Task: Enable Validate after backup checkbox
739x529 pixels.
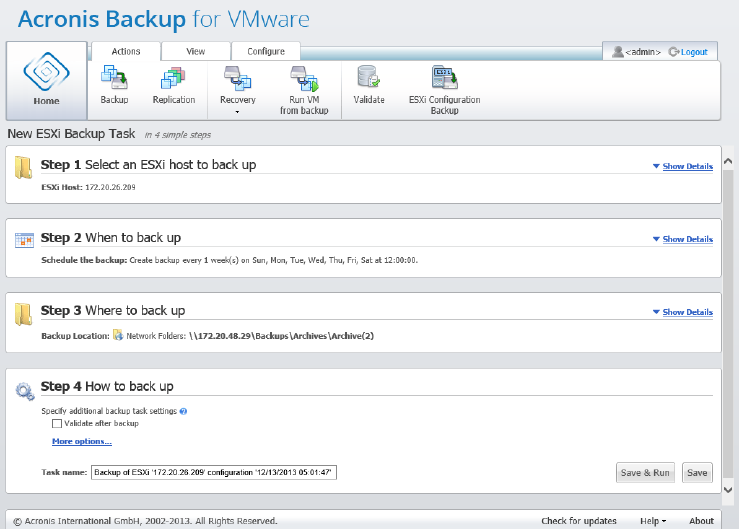Action: point(57,423)
